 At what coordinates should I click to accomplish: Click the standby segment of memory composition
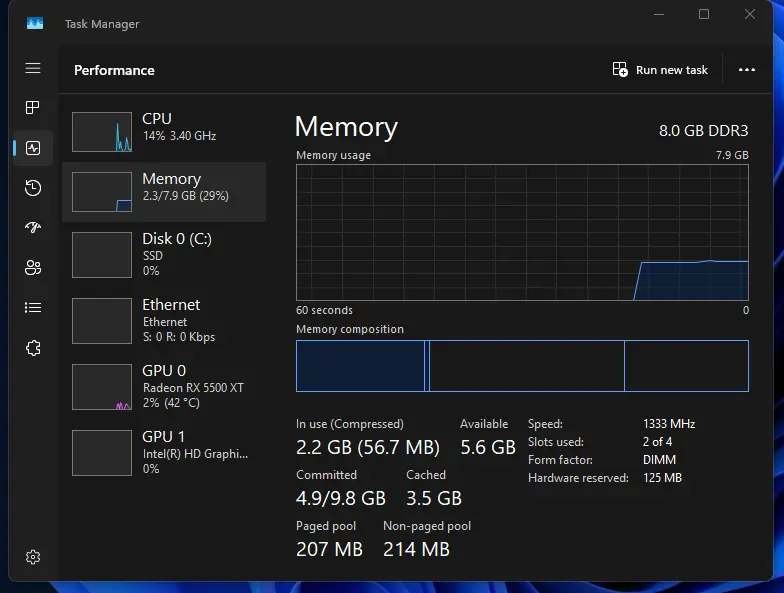click(x=527, y=366)
